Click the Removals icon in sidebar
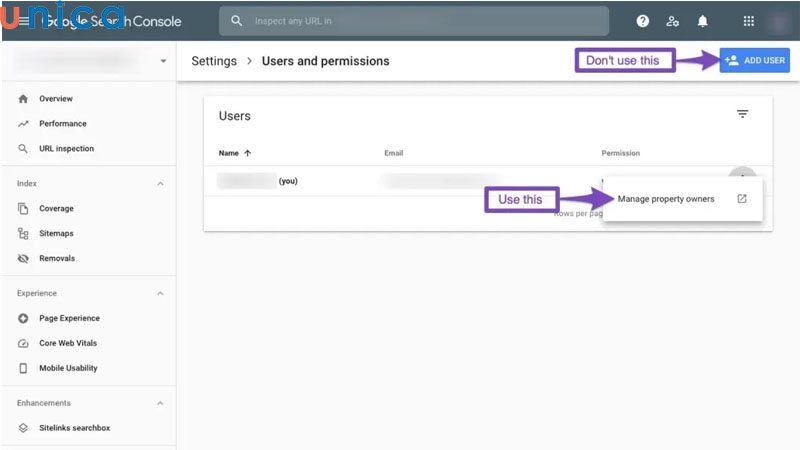The width and height of the screenshot is (800, 450). 23,258
